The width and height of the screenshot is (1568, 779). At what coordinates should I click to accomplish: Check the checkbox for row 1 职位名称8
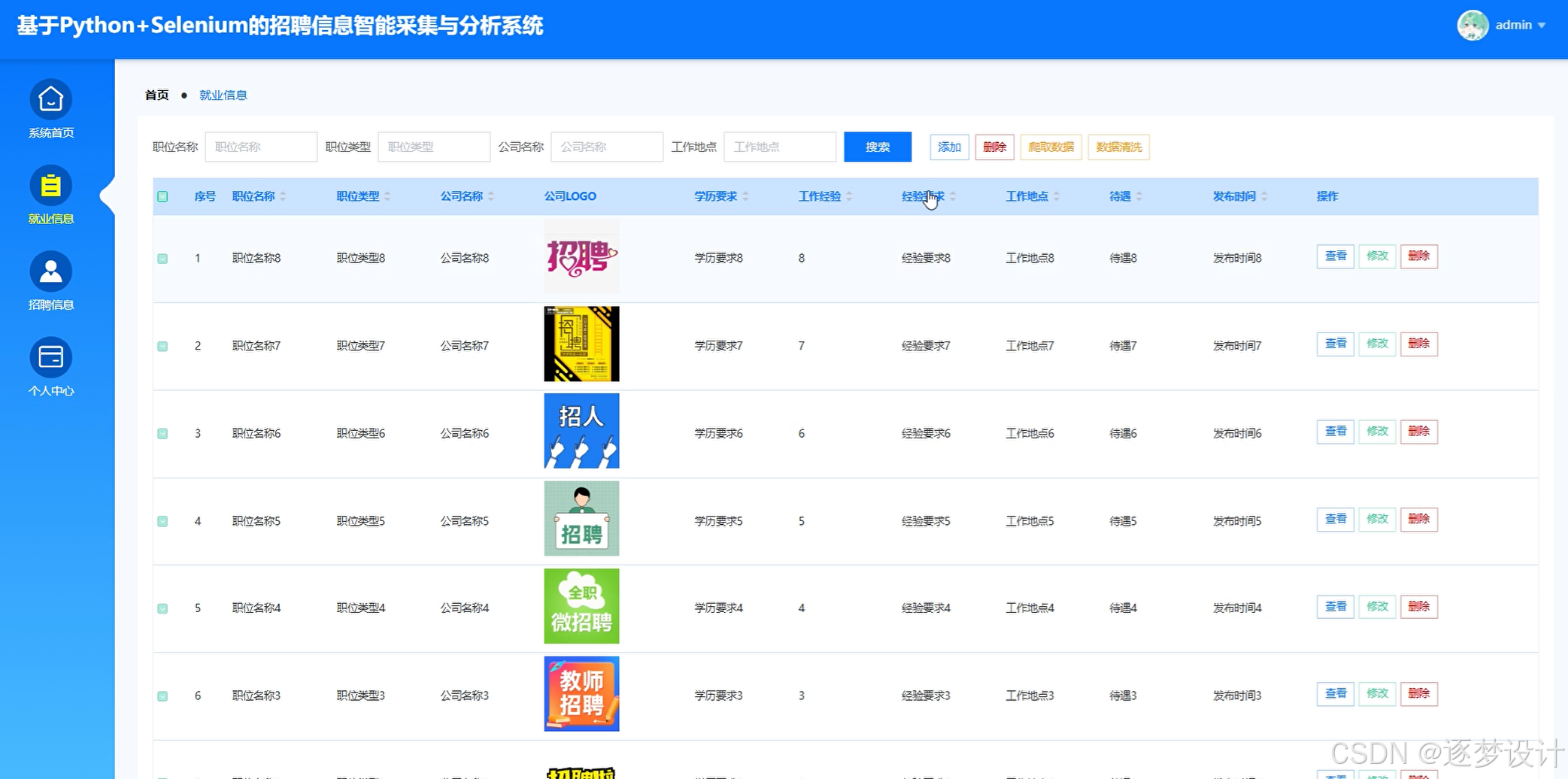[x=162, y=257]
